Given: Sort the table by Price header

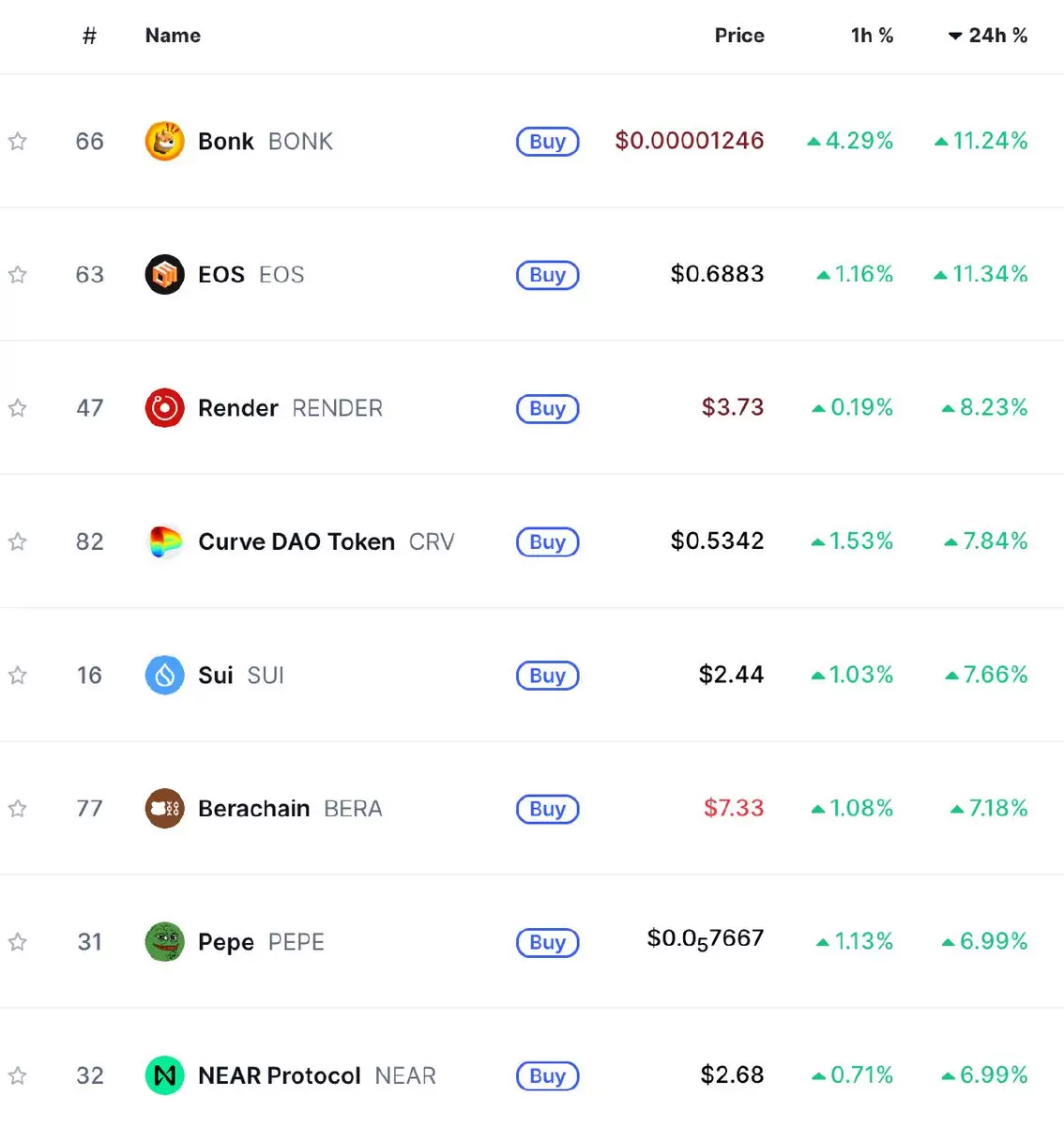Looking at the screenshot, I should tap(739, 36).
